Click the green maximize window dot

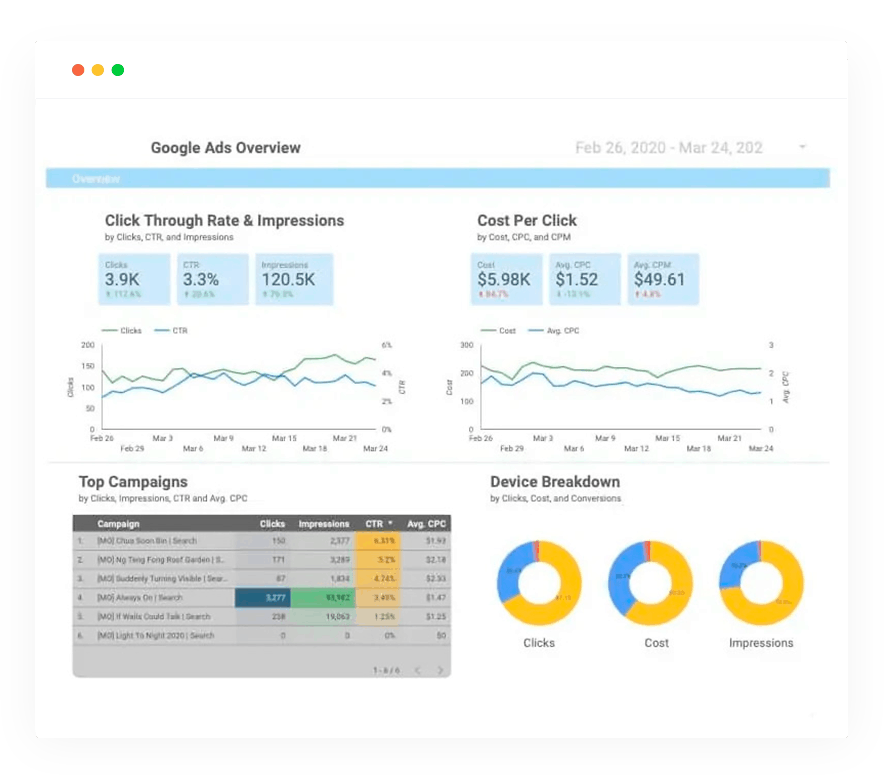(x=118, y=70)
